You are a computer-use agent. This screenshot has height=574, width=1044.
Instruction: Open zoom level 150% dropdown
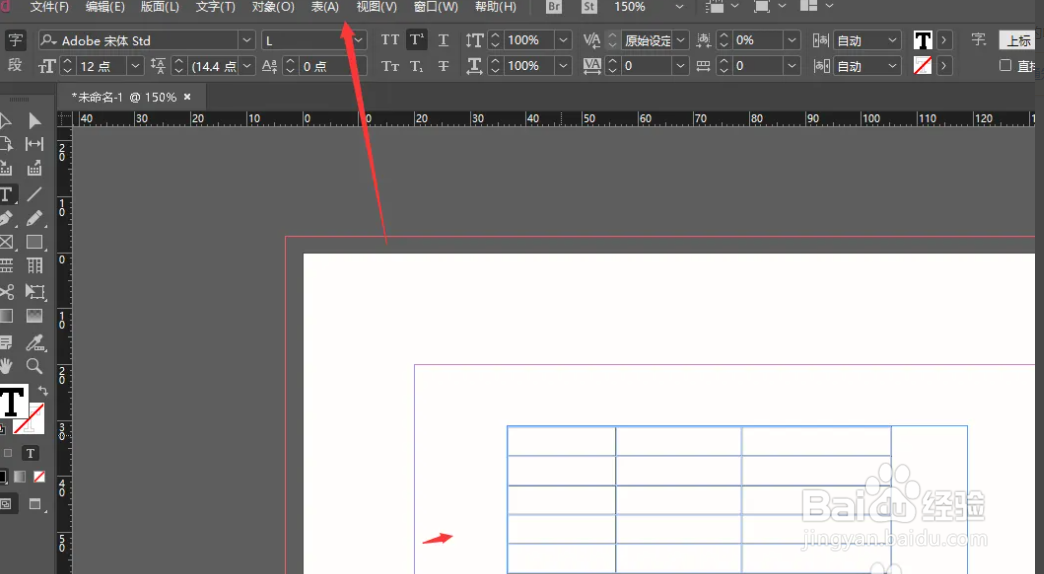[679, 7]
